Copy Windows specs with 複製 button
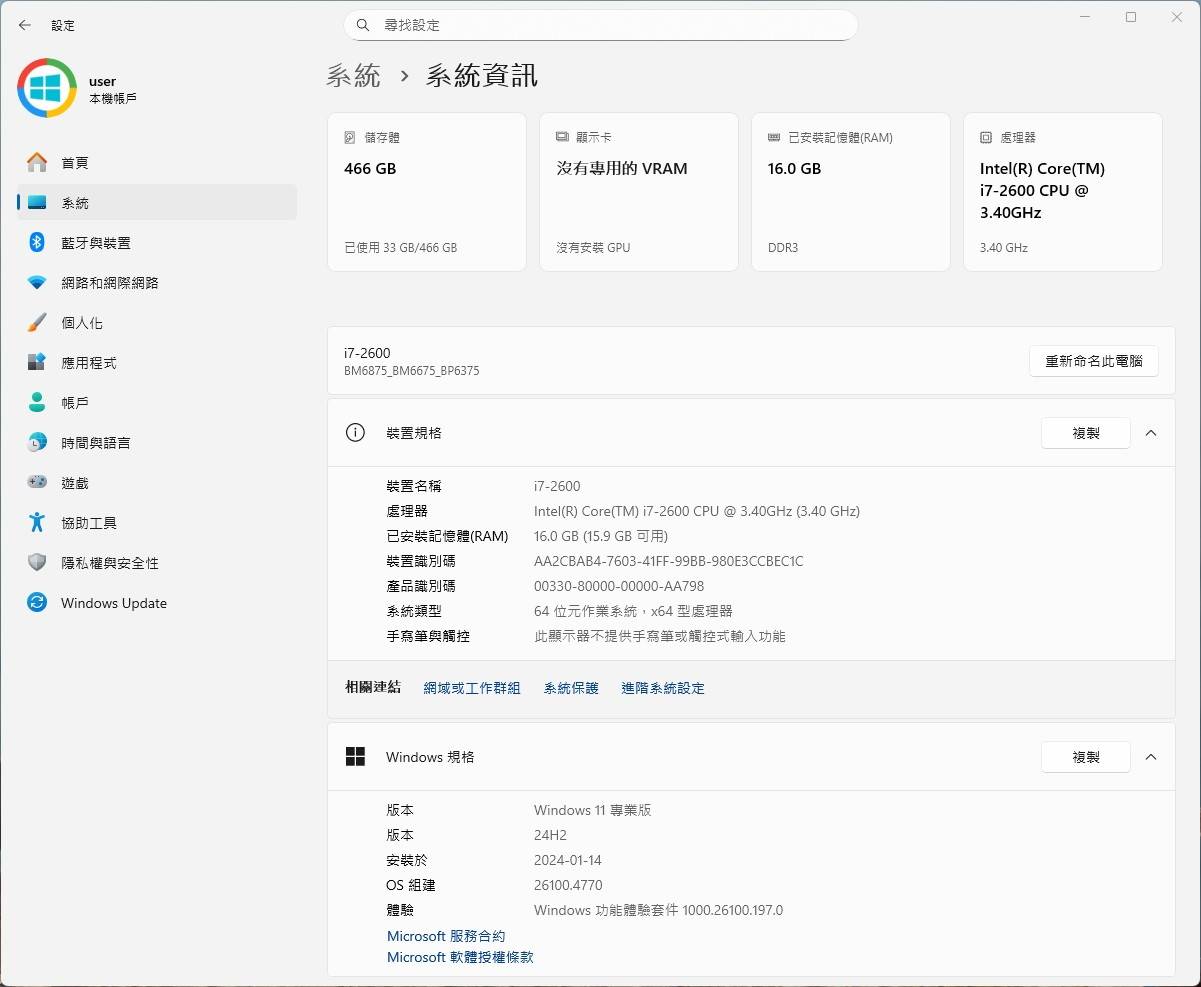The height and width of the screenshot is (987, 1201). [x=1086, y=757]
